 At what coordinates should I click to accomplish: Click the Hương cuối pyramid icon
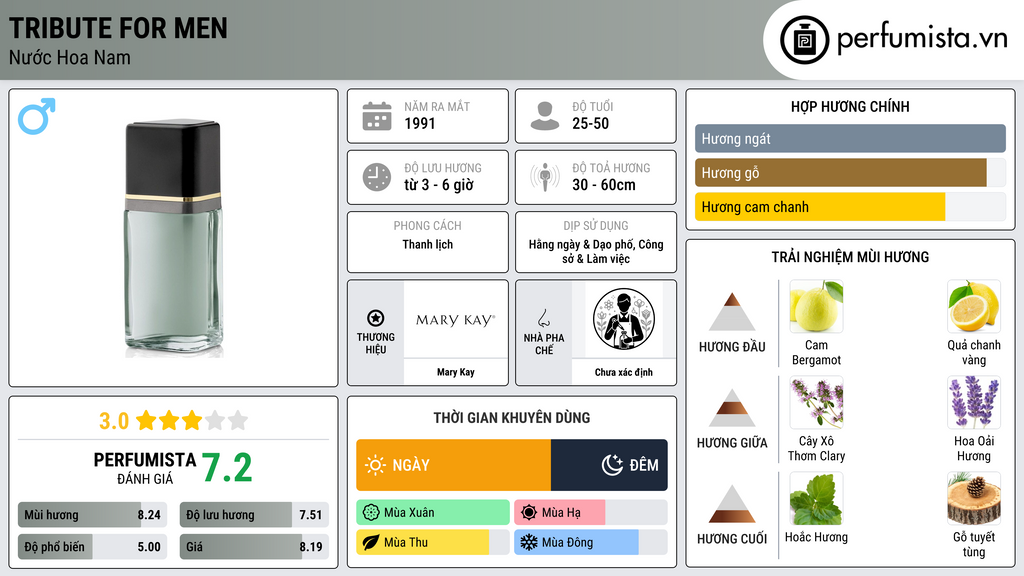(732, 504)
